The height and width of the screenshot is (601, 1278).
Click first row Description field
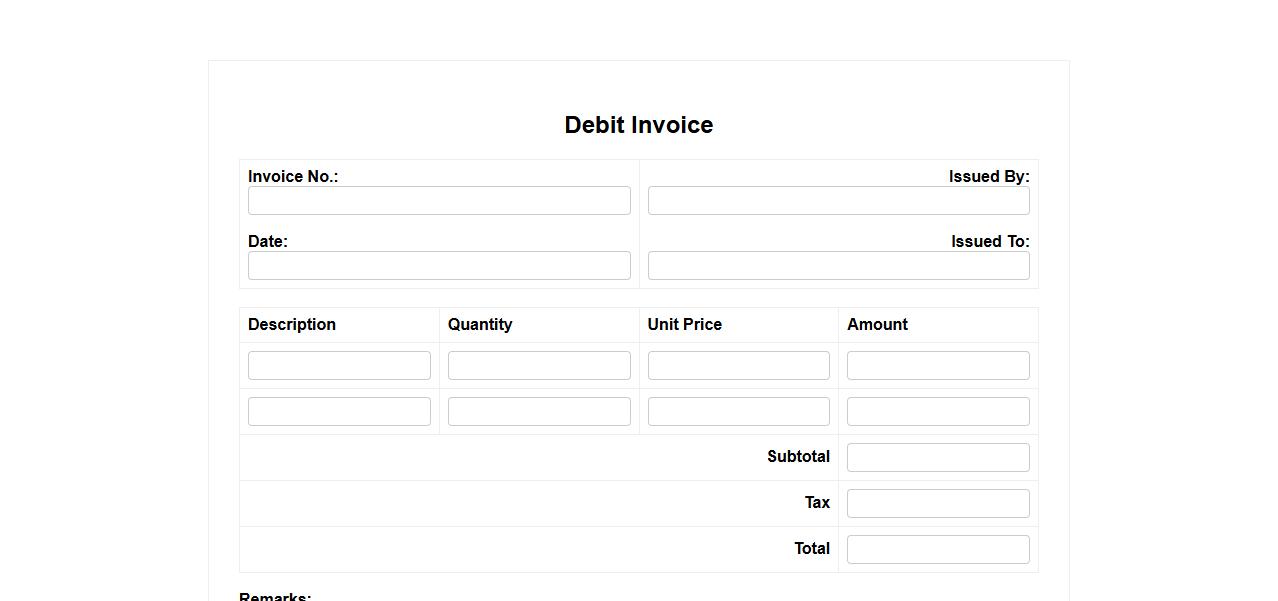[339, 365]
